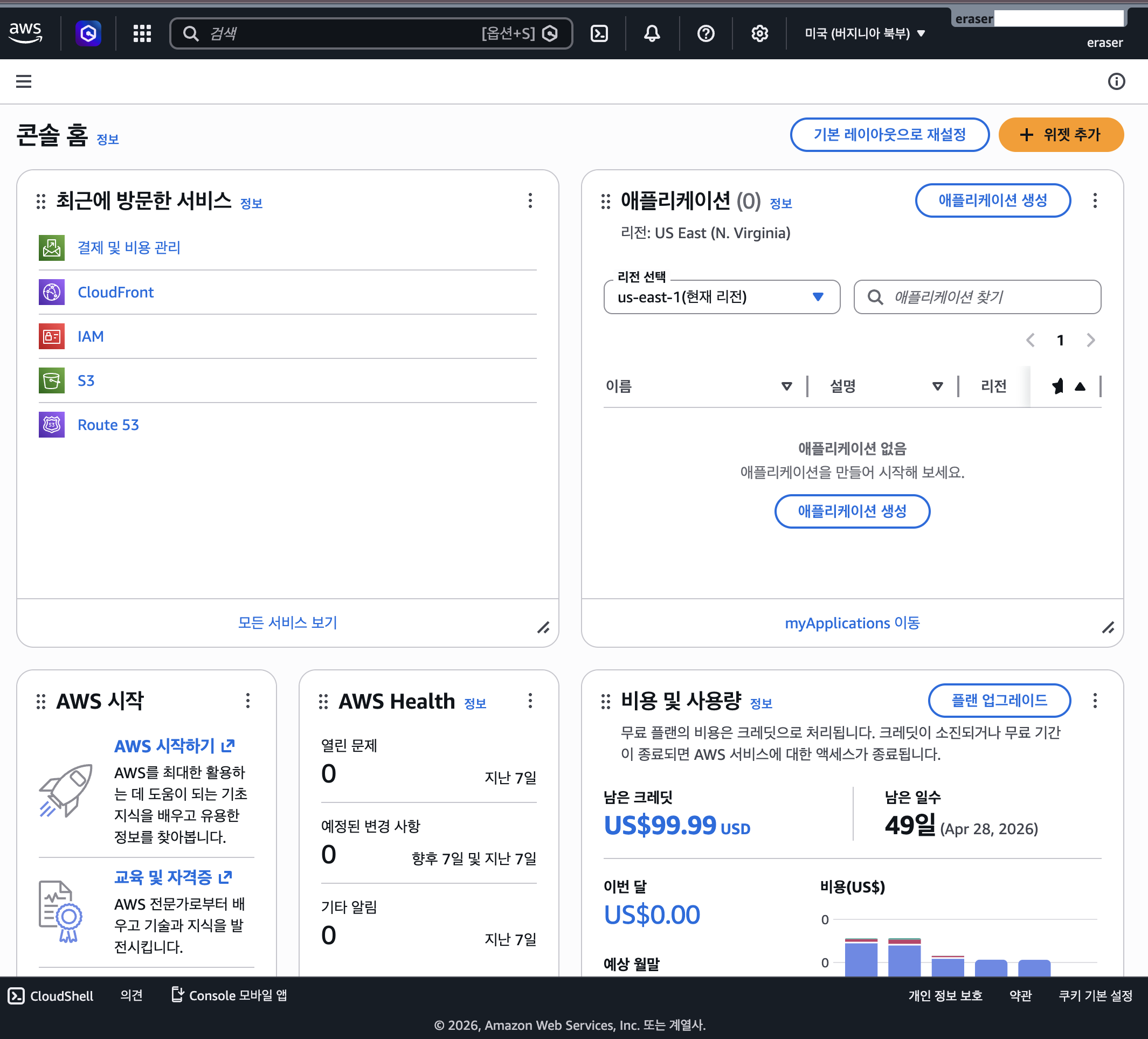The width and height of the screenshot is (1148, 1039).
Task: Open the Route 53 service link
Action: 108,425
